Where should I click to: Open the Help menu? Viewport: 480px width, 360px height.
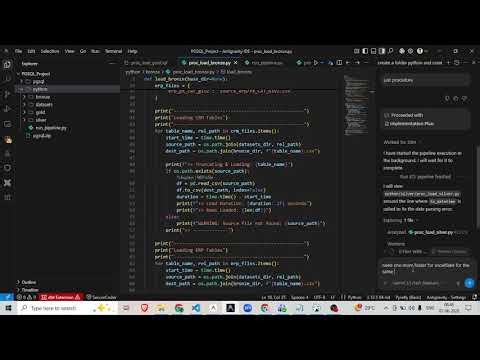pos(132,51)
